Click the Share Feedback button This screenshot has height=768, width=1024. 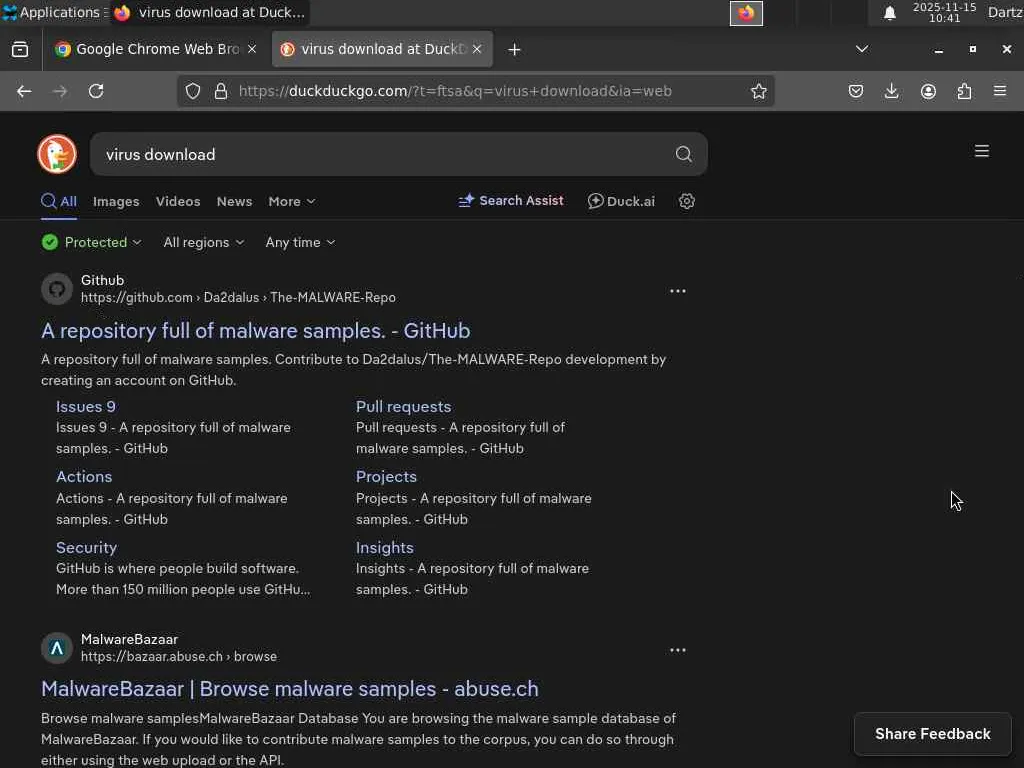coord(932,734)
